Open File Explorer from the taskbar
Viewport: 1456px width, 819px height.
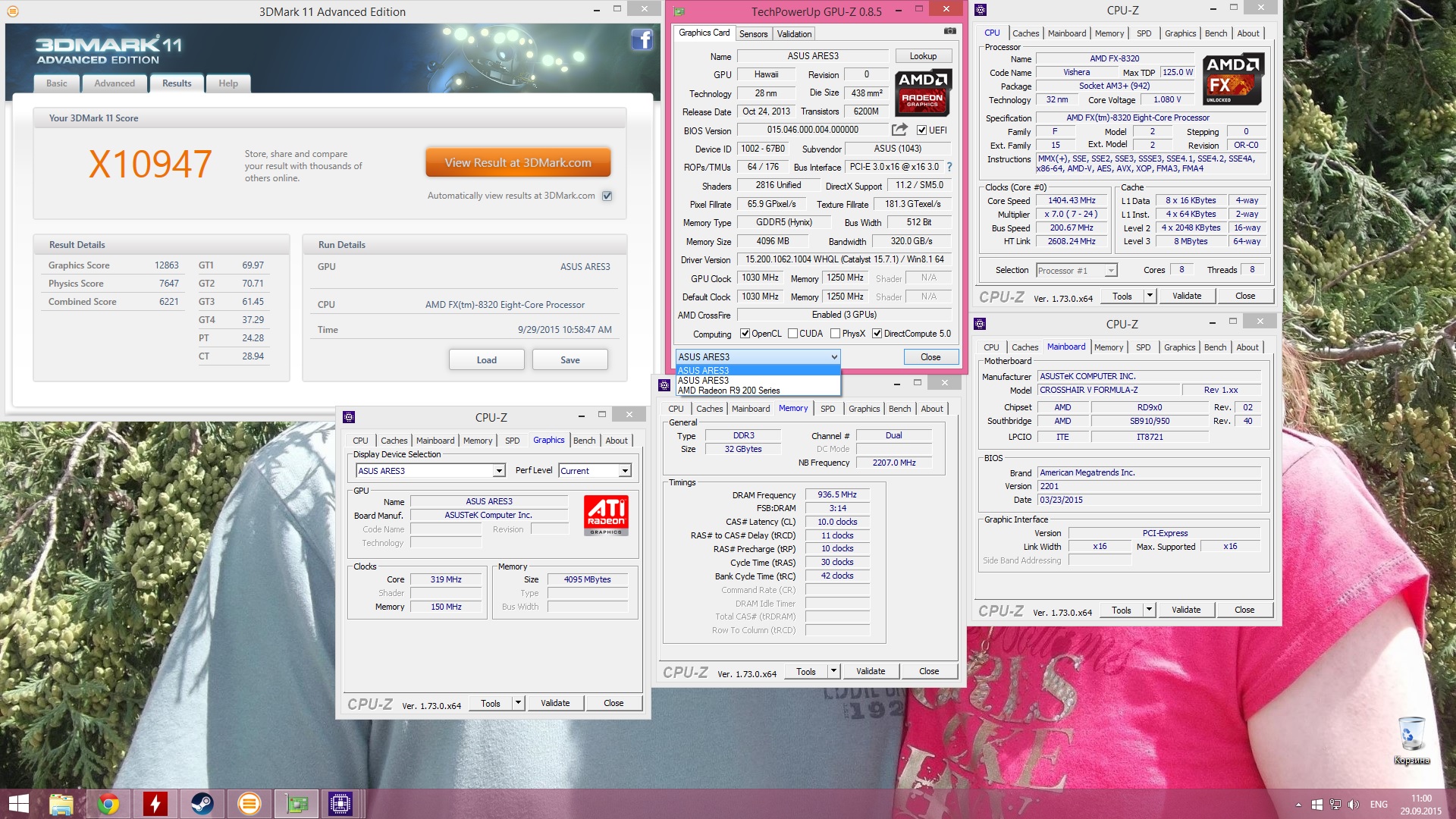(x=61, y=804)
